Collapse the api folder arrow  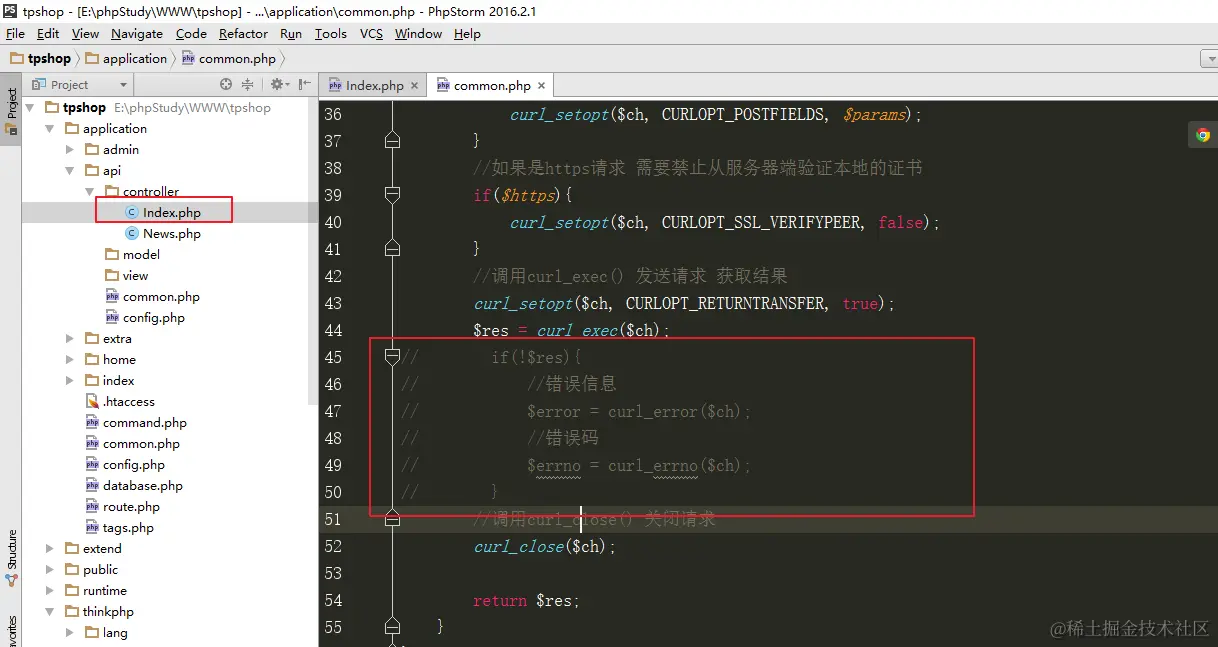pos(70,171)
